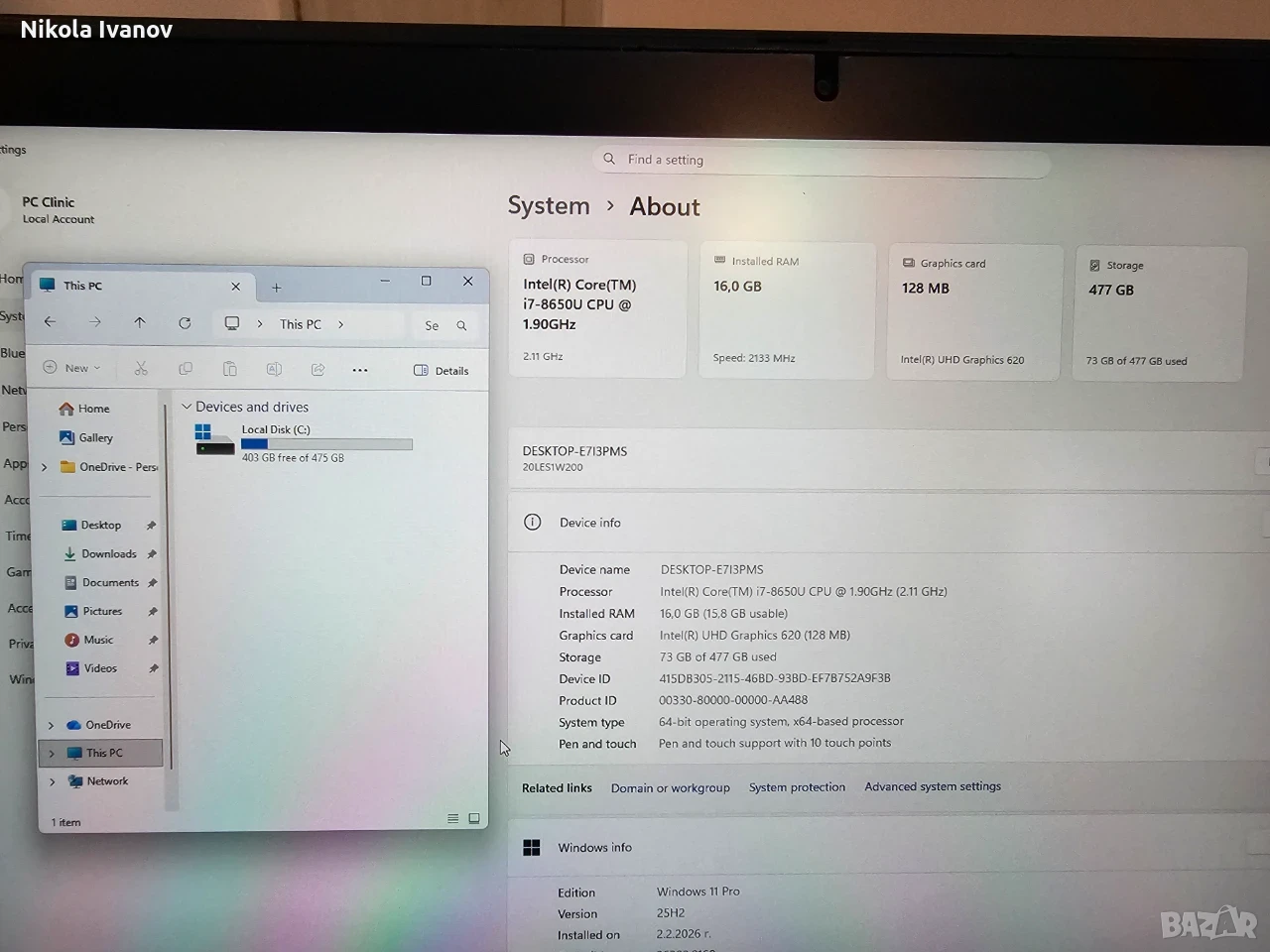
Task: Go back in File Explorer
Action: 50,322
